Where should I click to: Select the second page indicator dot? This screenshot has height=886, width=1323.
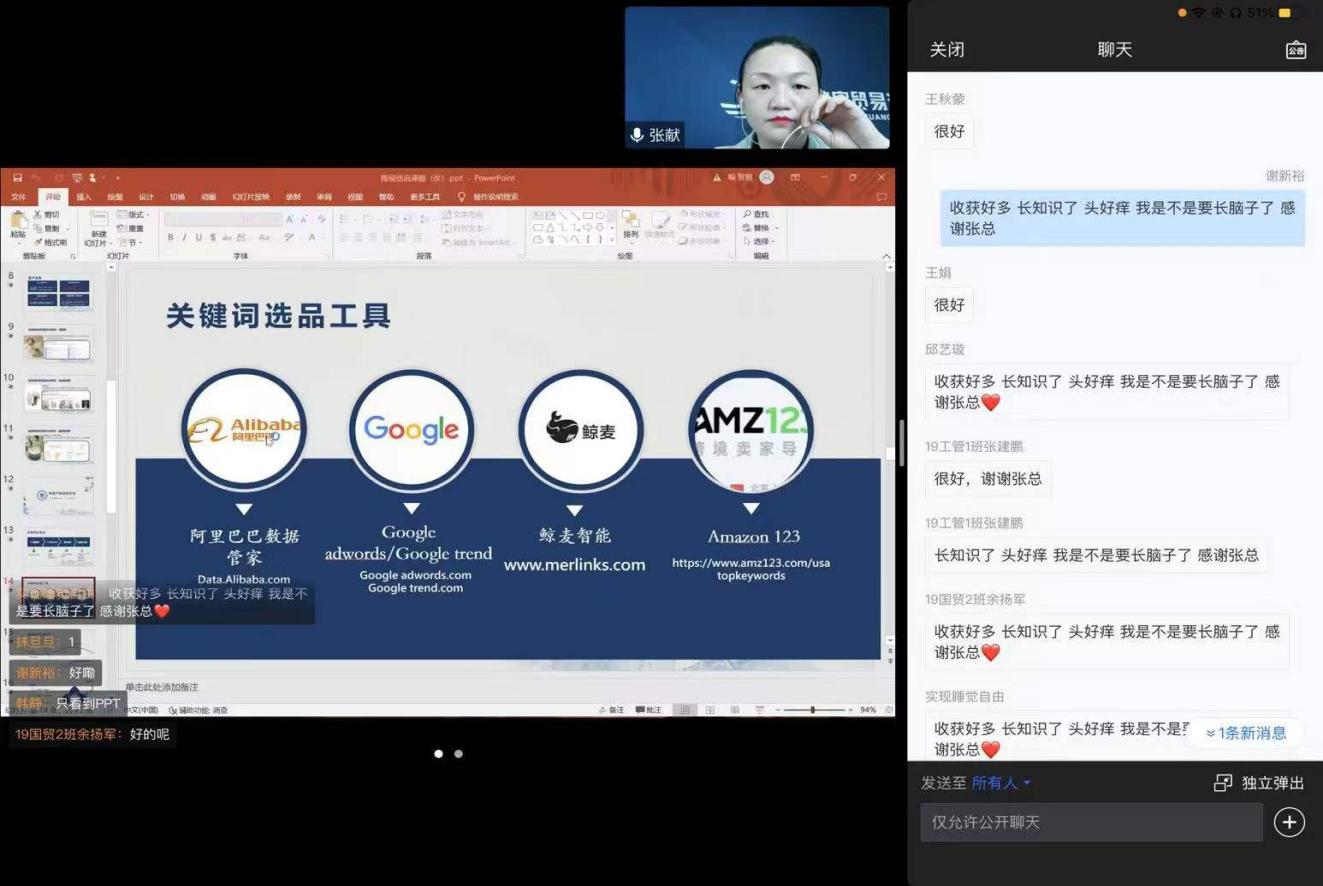point(458,754)
